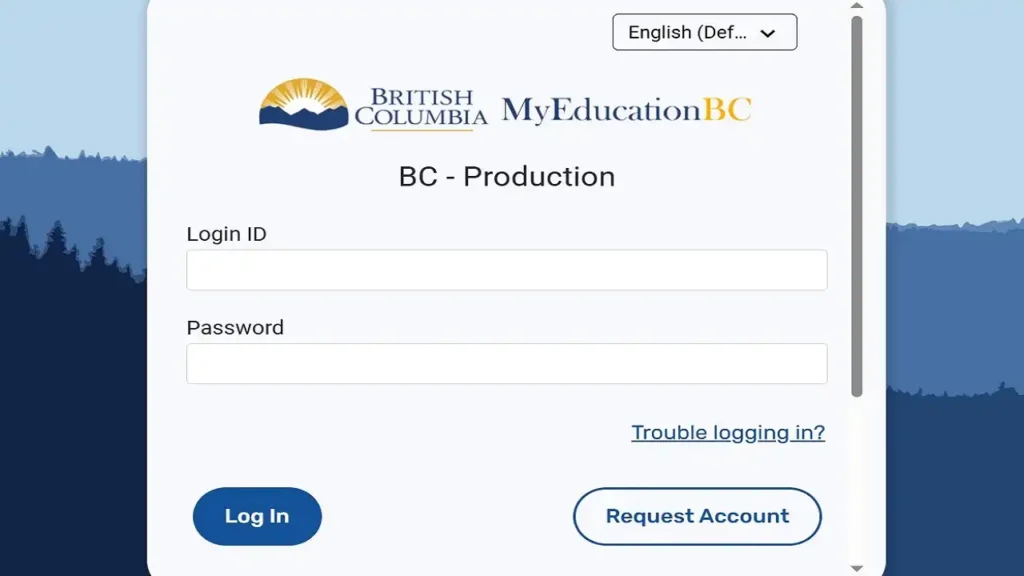Viewport: 1024px width, 576px height.
Task: Open the English (Default) language dropdown
Action: pos(704,32)
